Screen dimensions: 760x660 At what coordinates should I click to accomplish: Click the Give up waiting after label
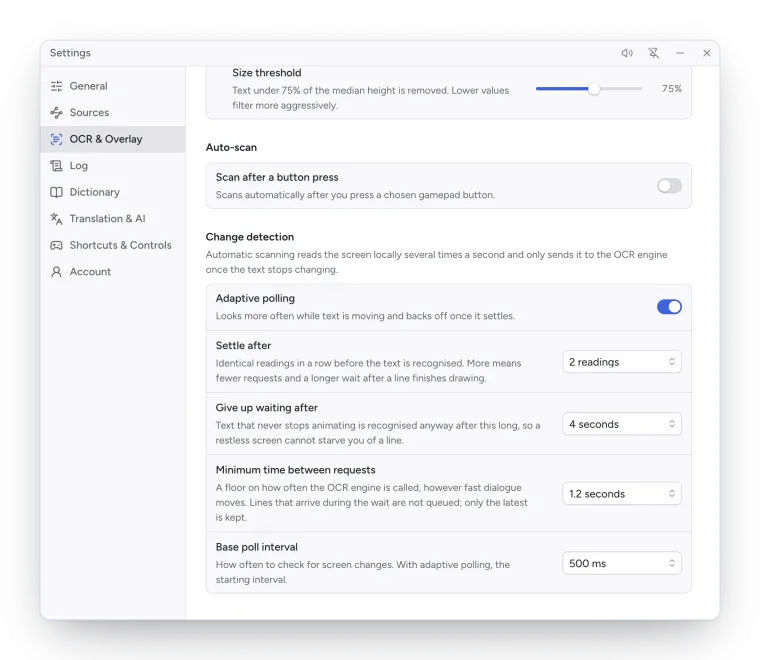[x=267, y=408]
